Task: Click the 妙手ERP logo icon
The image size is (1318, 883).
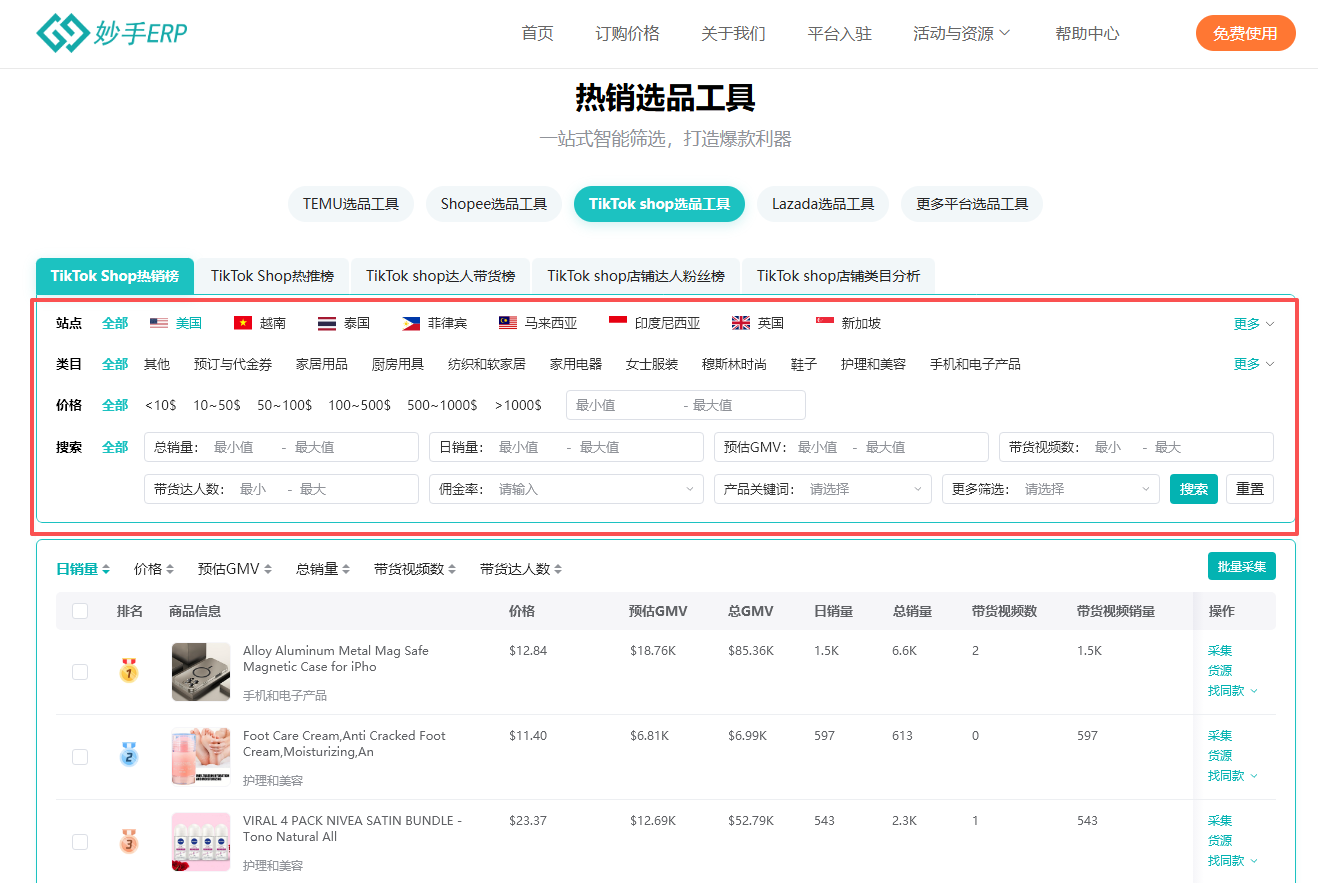Action: click(x=62, y=33)
